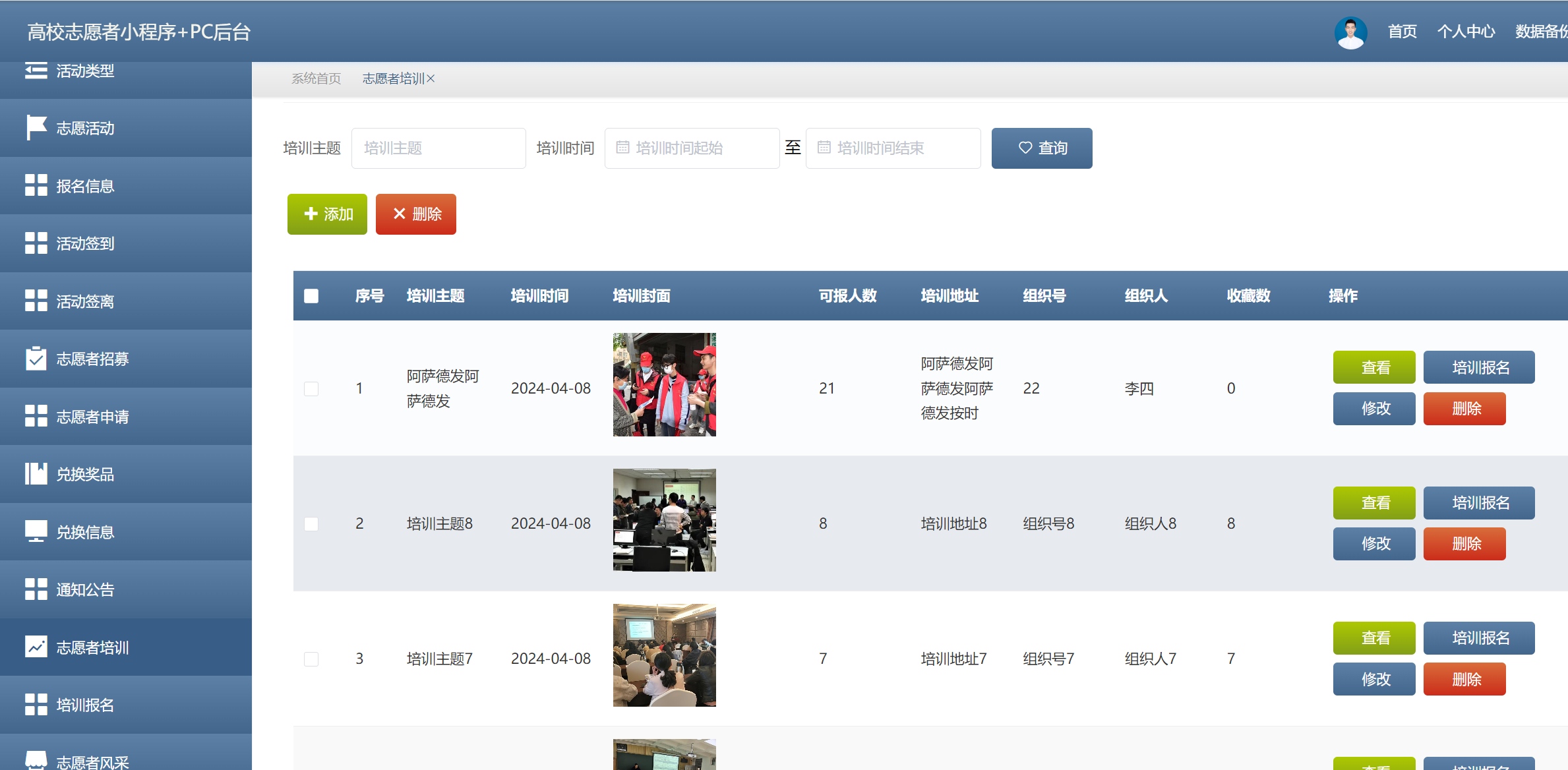
Task: Click the grid icon beside 志愿者申请
Action: pyautogui.click(x=36, y=416)
